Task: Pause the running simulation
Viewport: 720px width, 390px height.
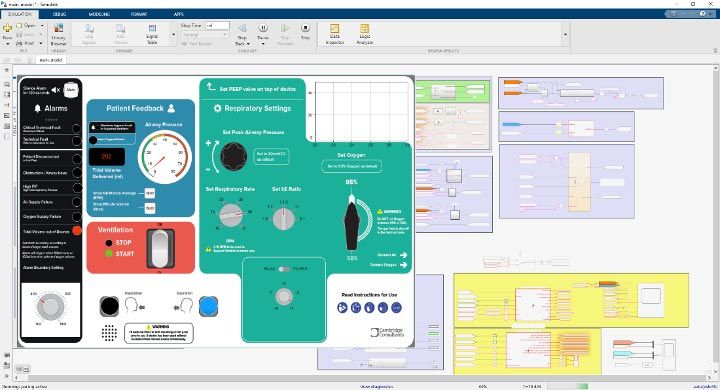Action: point(263,31)
